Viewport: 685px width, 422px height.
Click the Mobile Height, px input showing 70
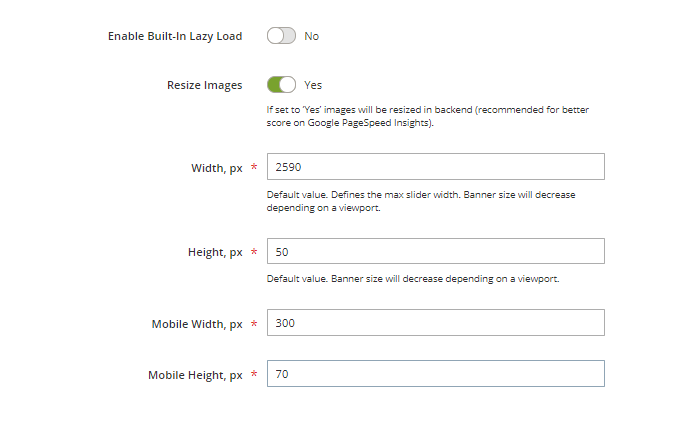click(435, 374)
